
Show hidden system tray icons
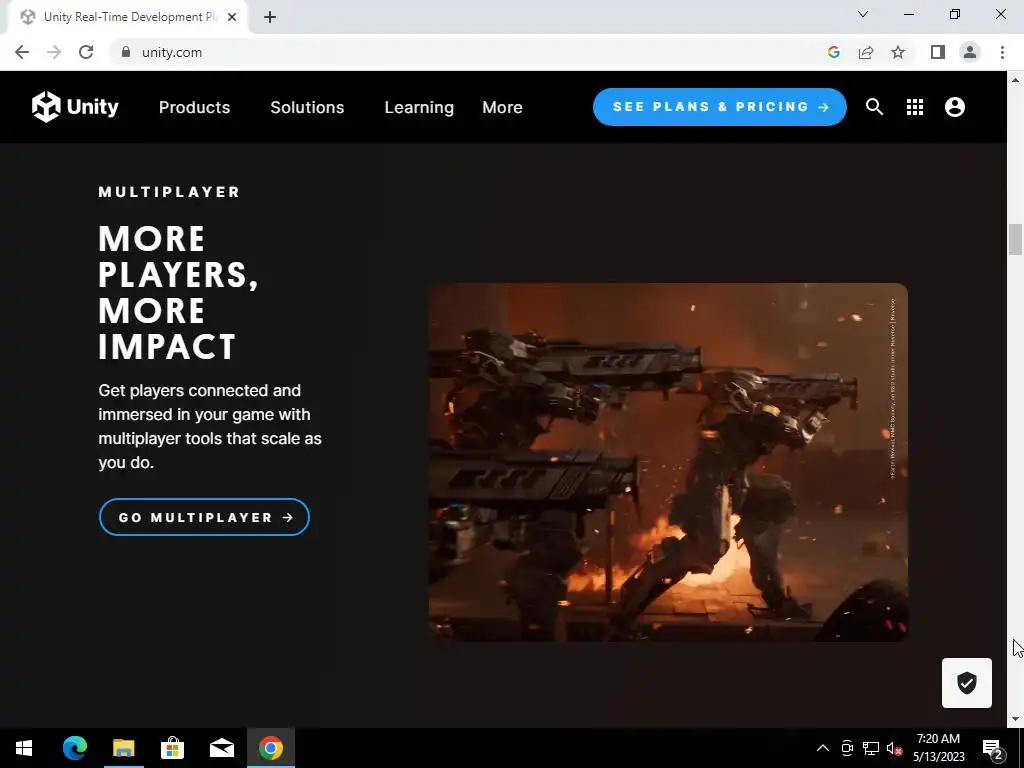(823, 748)
